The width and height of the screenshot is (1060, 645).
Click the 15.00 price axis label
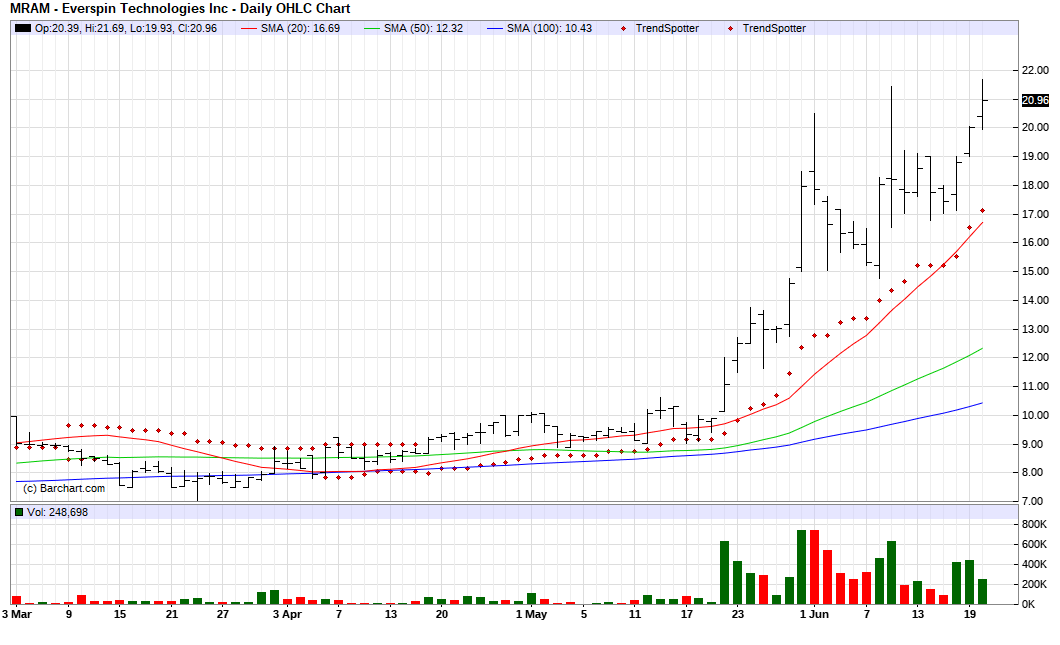pyautogui.click(x=1035, y=271)
